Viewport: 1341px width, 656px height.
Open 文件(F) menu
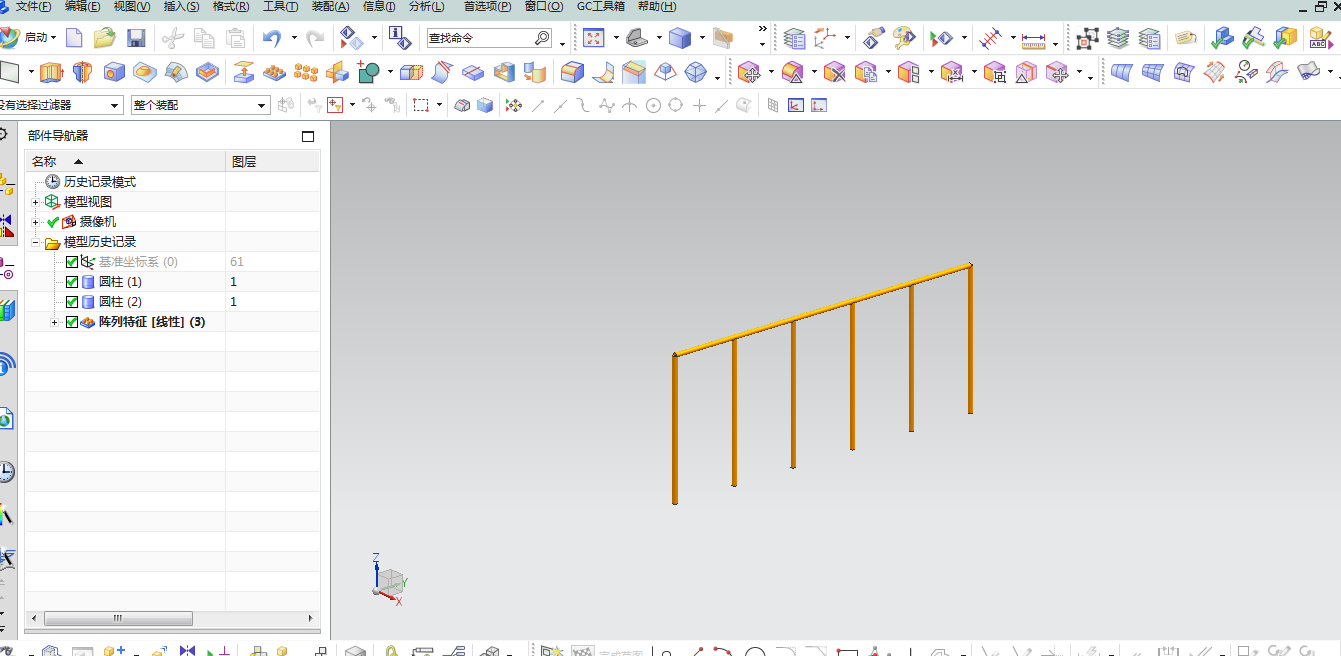pos(33,7)
